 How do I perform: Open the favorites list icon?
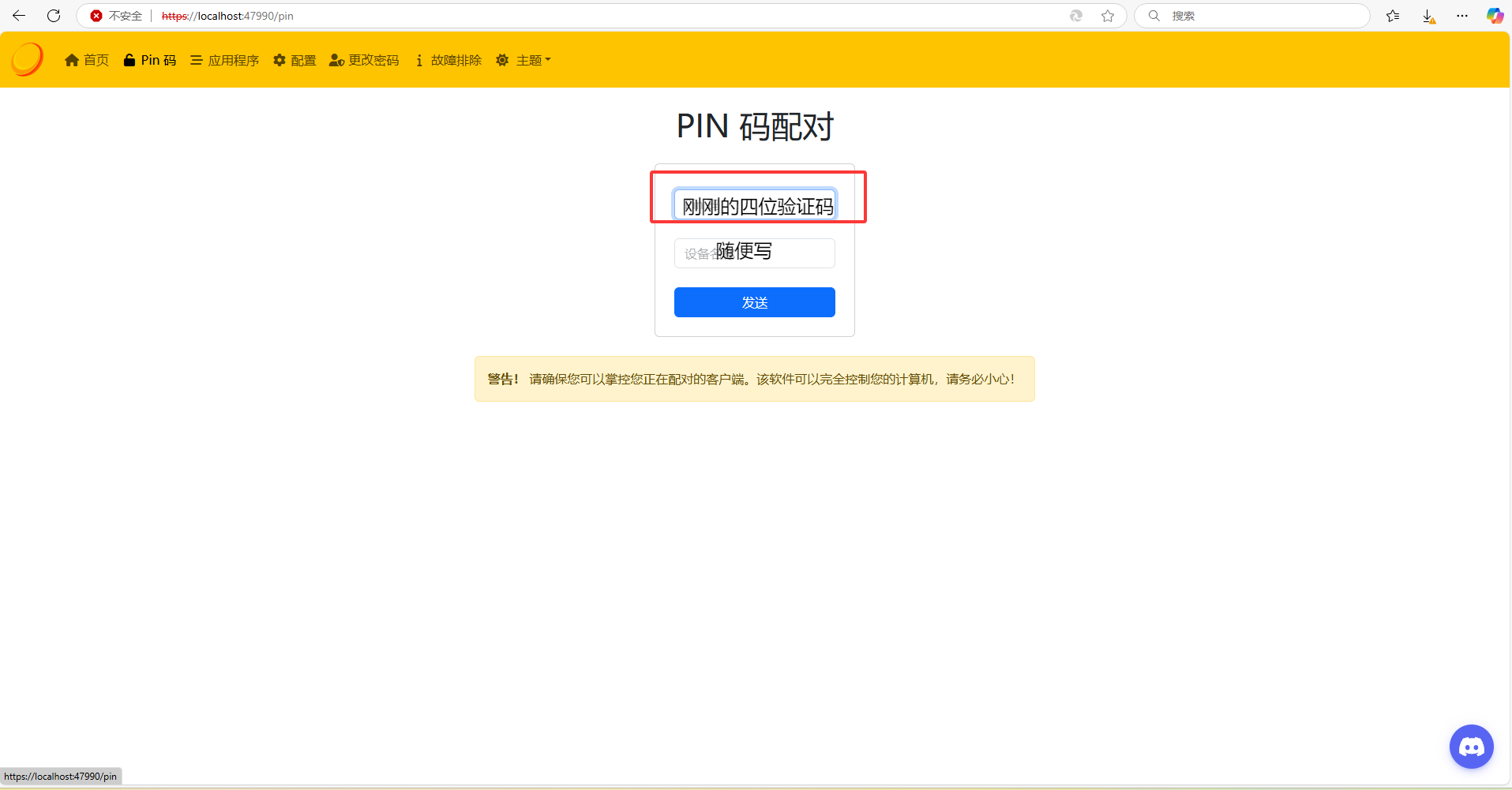click(1393, 16)
